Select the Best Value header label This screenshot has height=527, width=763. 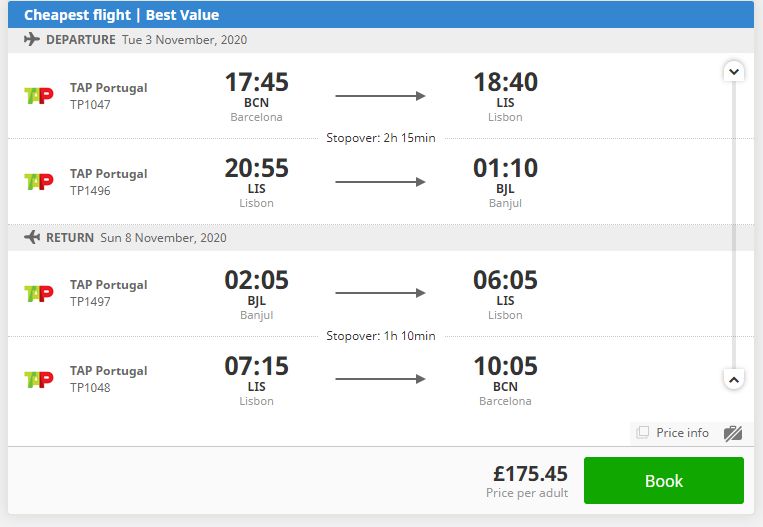pyautogui.click(x=182, y=15)
